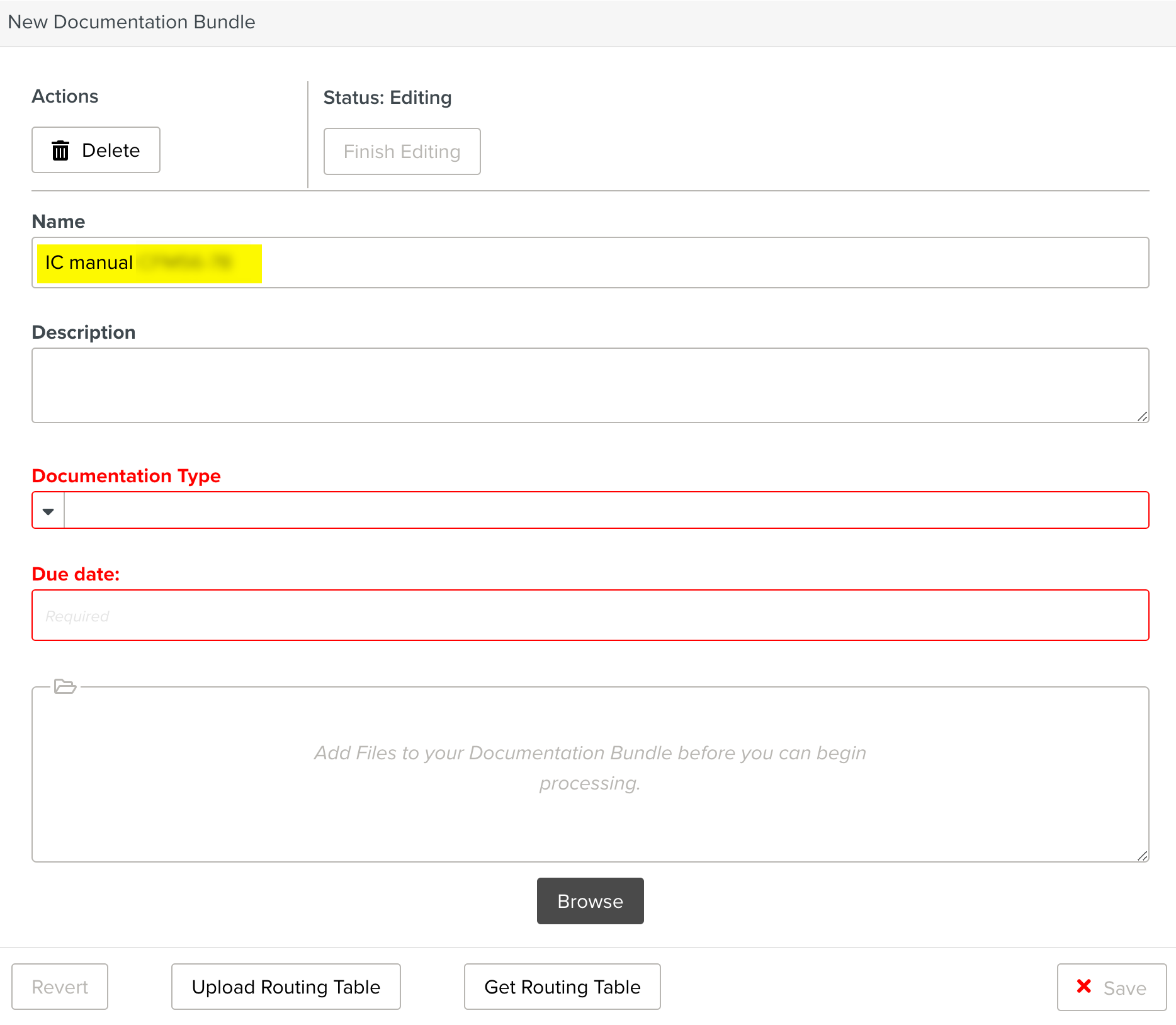Click the open folder icon above files box
1176x1025 pixels.
[x=65, y=686]
